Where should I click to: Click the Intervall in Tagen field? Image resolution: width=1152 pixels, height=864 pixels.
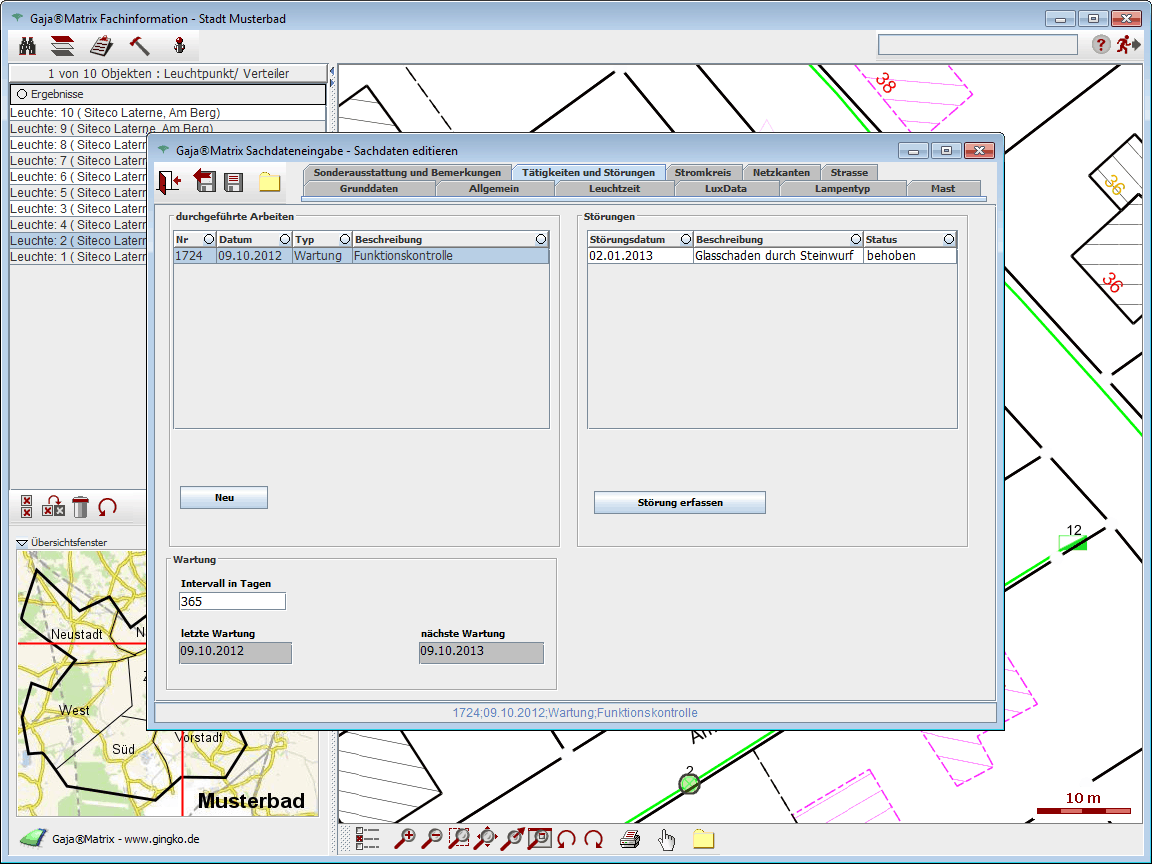[232, 601]
